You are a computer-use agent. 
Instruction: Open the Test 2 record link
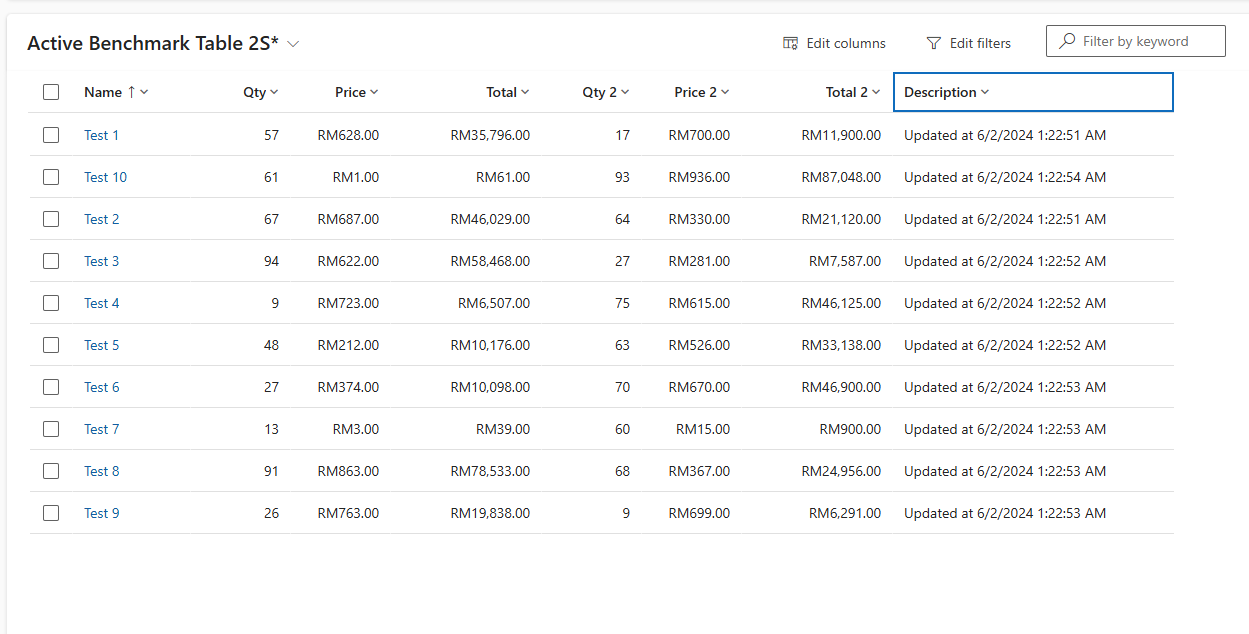pos(101,219)
